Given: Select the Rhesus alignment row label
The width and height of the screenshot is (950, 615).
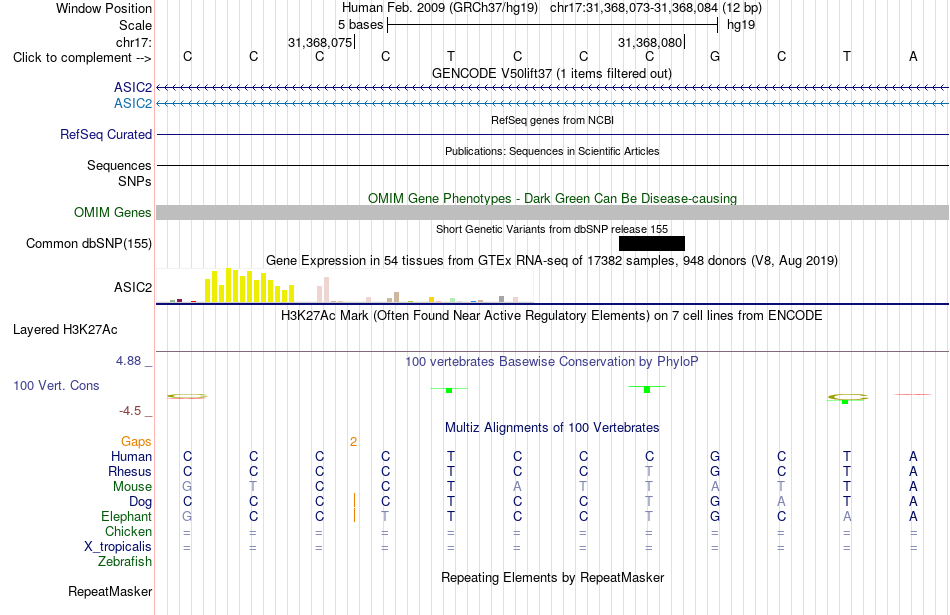Looking at the screenshot, I should (130, 471).
